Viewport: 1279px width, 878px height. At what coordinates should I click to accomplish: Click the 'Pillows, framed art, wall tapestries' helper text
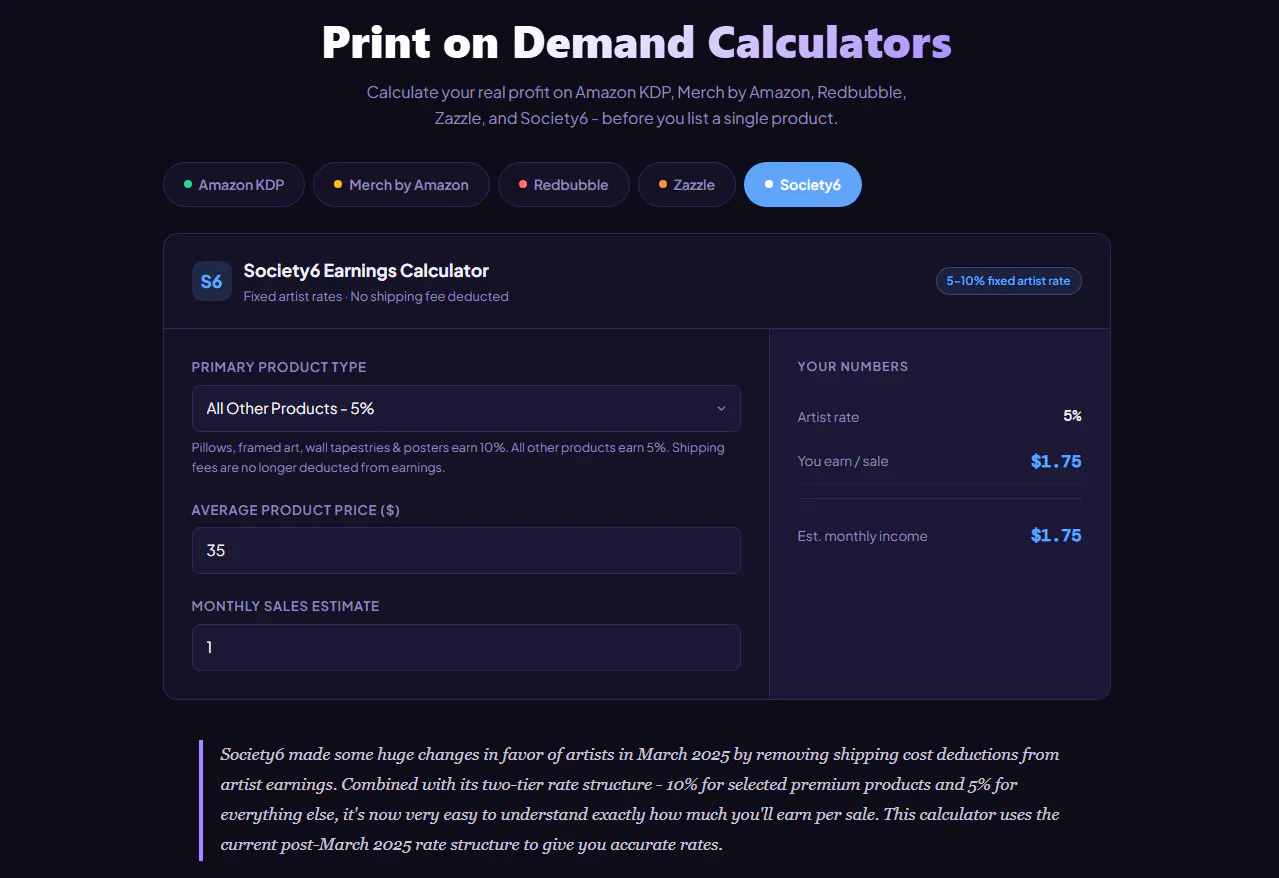458,457
